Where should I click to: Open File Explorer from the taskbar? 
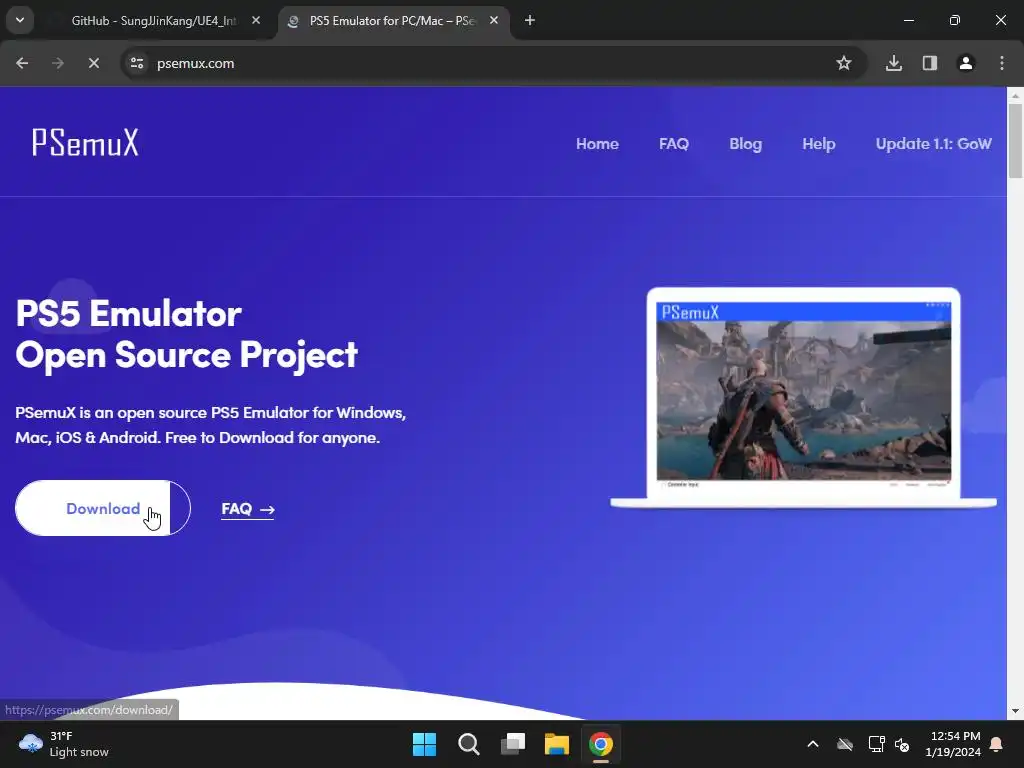click(x=557, y=744)
